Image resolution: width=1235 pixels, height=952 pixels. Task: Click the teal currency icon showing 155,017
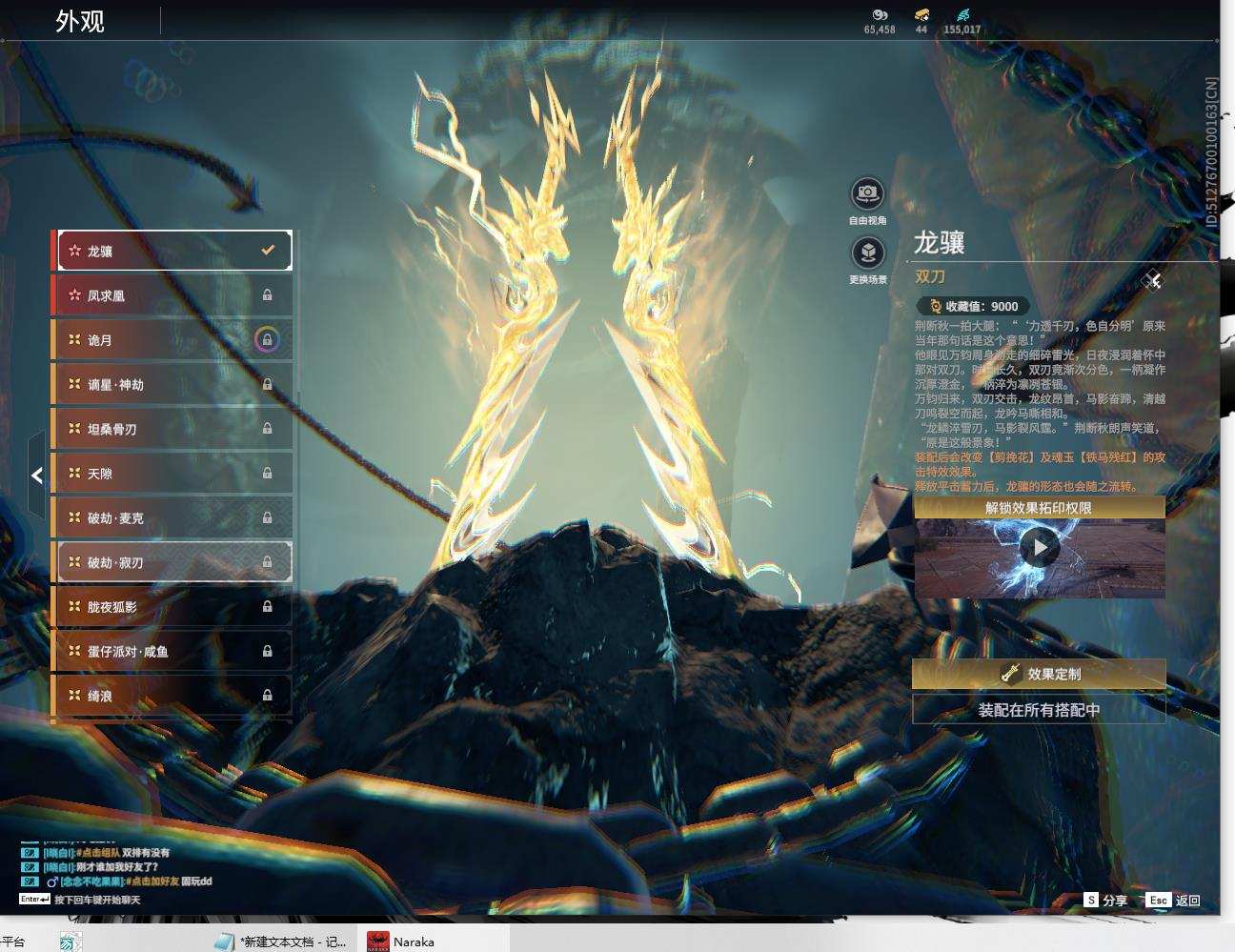962,15
